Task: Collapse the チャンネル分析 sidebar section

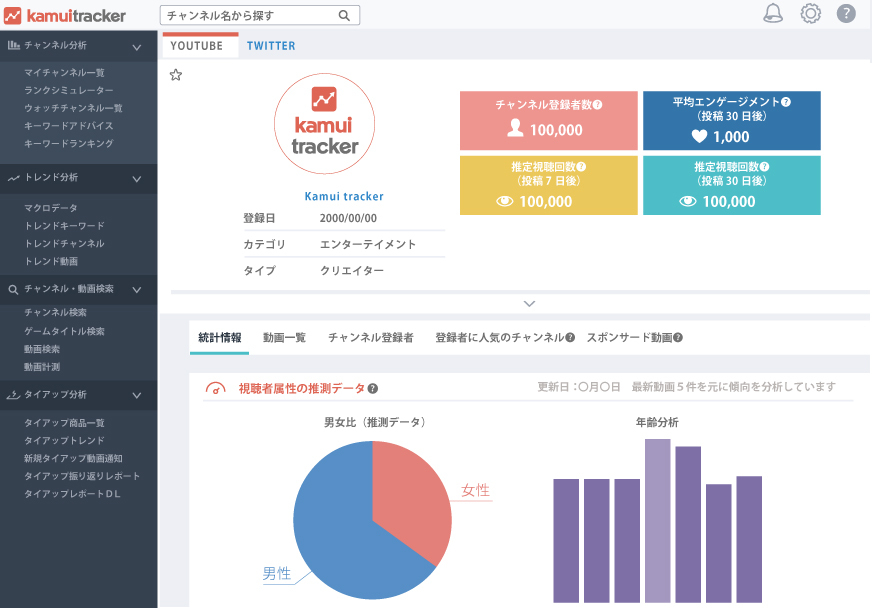Action: coord(137,46)
